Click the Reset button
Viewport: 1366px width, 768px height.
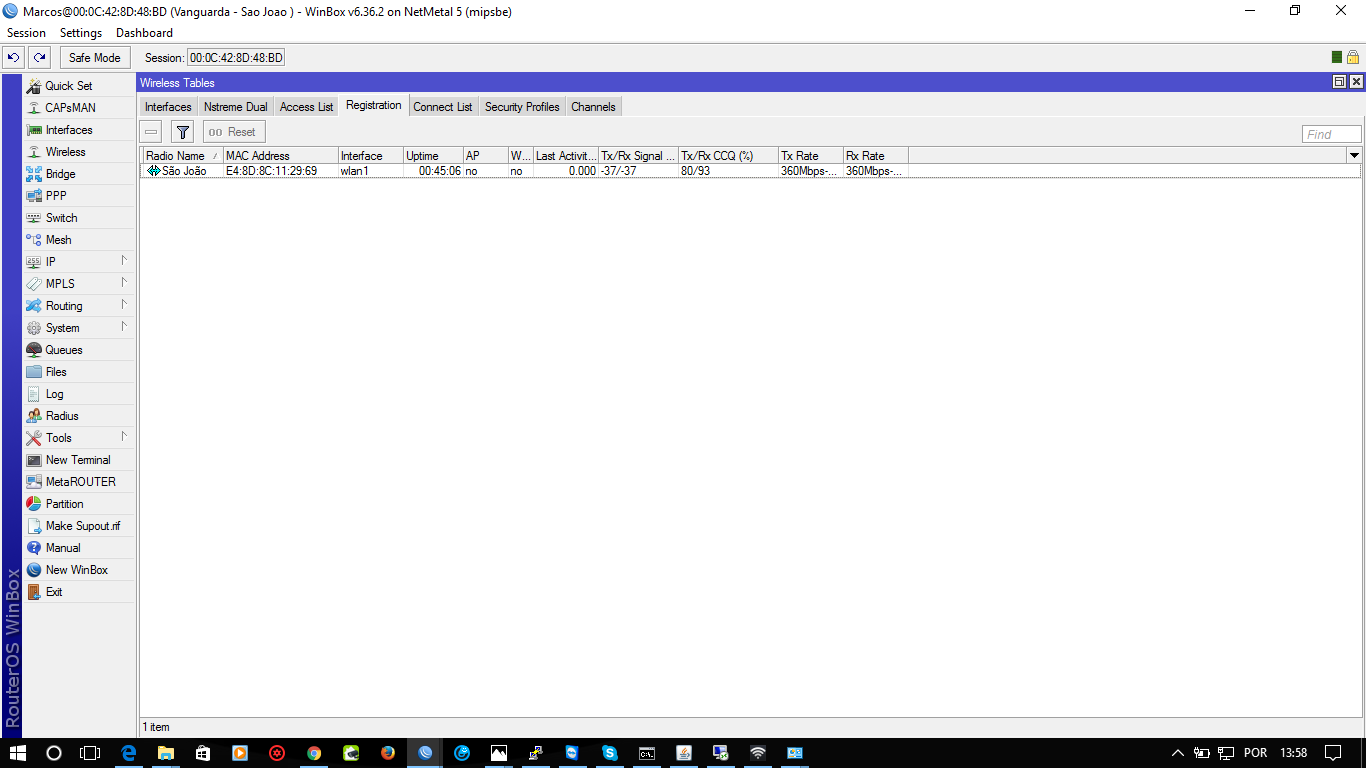[234, 132]
